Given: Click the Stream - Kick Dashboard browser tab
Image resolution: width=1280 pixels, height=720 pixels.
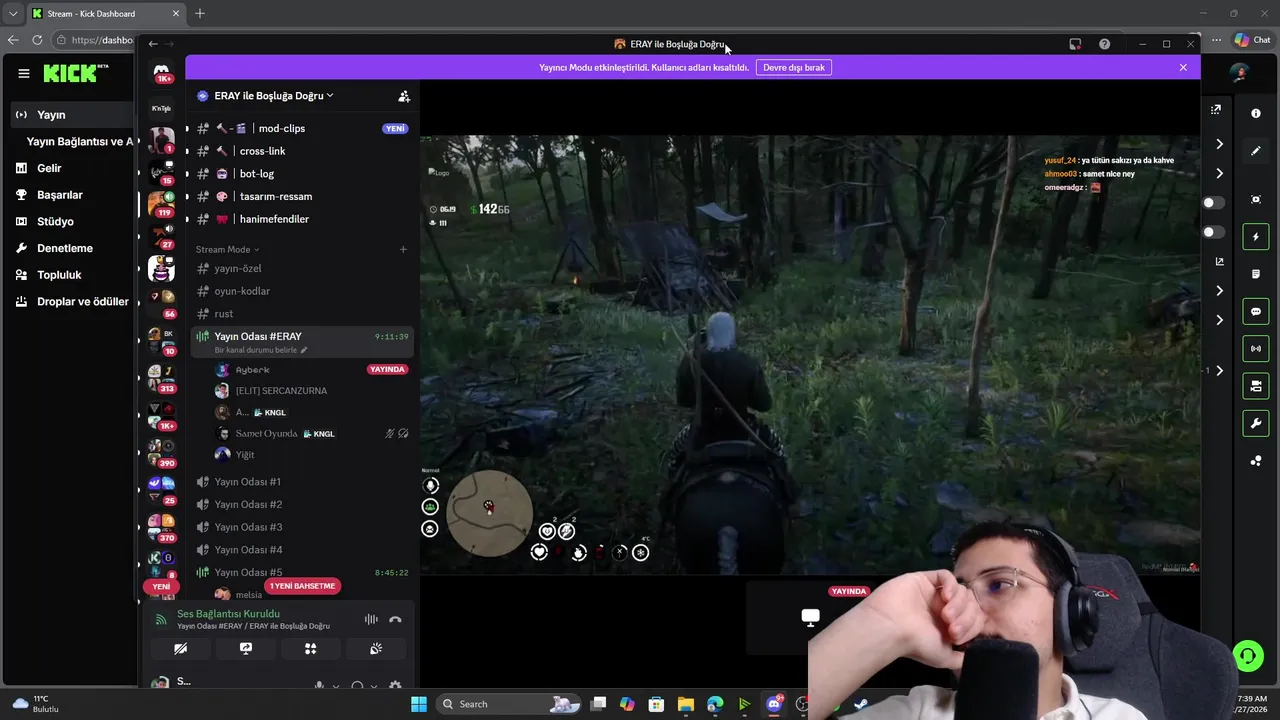Looking at the screenshot, I should coord(106,14).
